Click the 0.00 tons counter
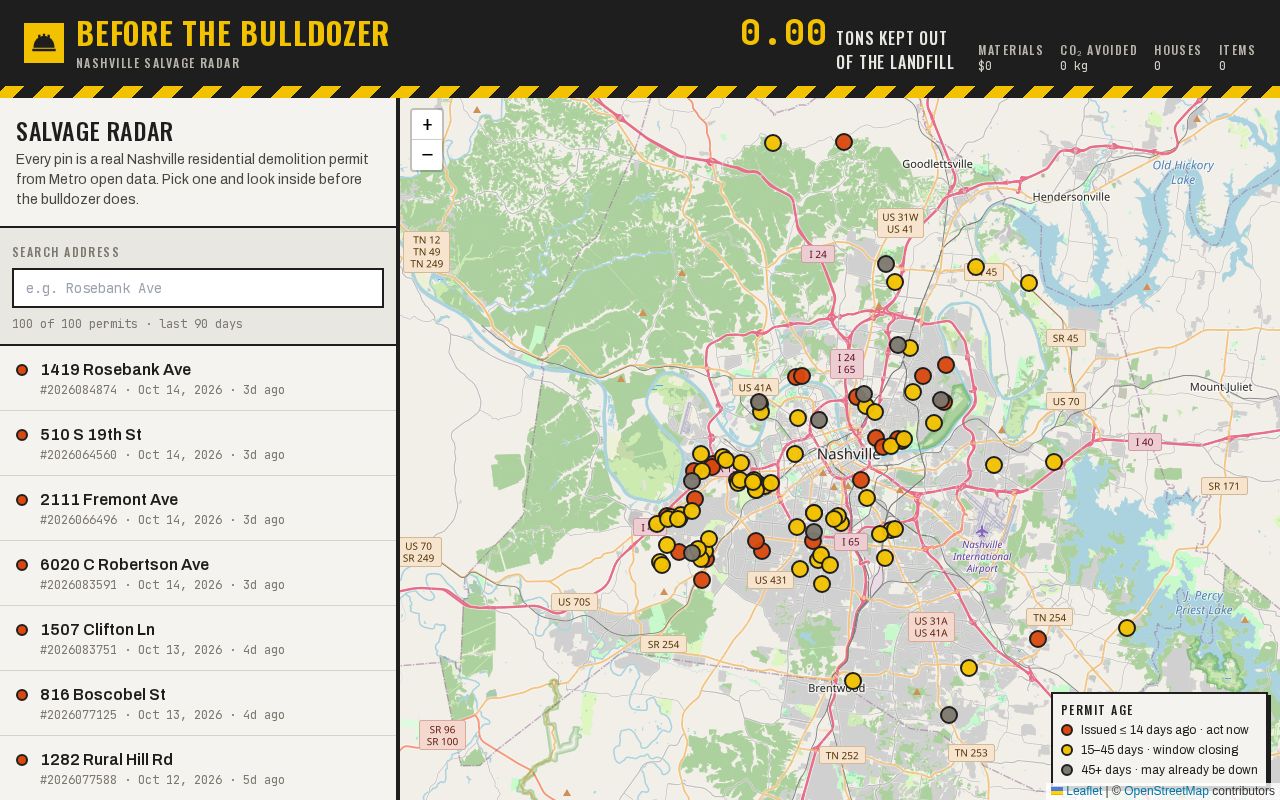The height and width of the screenshot is (800, 1280). 783,33
